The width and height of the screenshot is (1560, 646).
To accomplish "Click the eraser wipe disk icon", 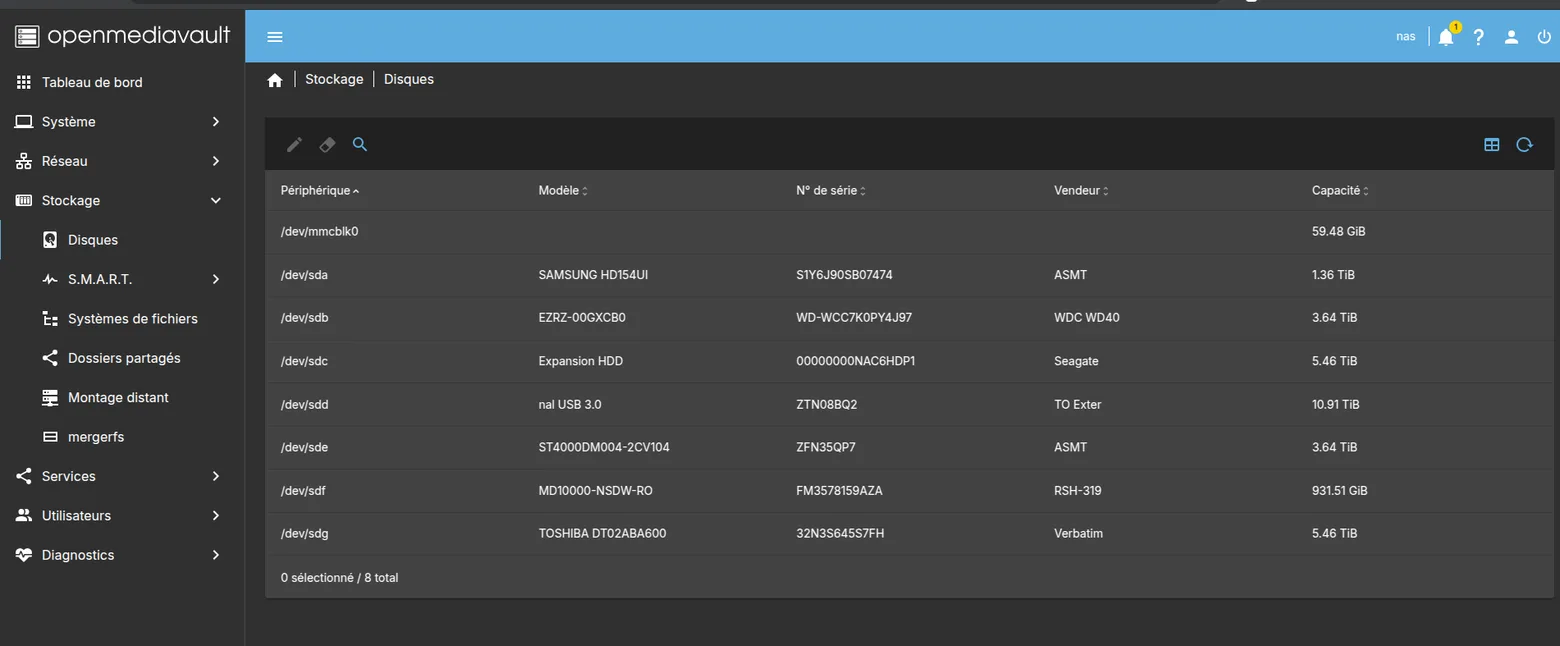I will coord(327,145).
